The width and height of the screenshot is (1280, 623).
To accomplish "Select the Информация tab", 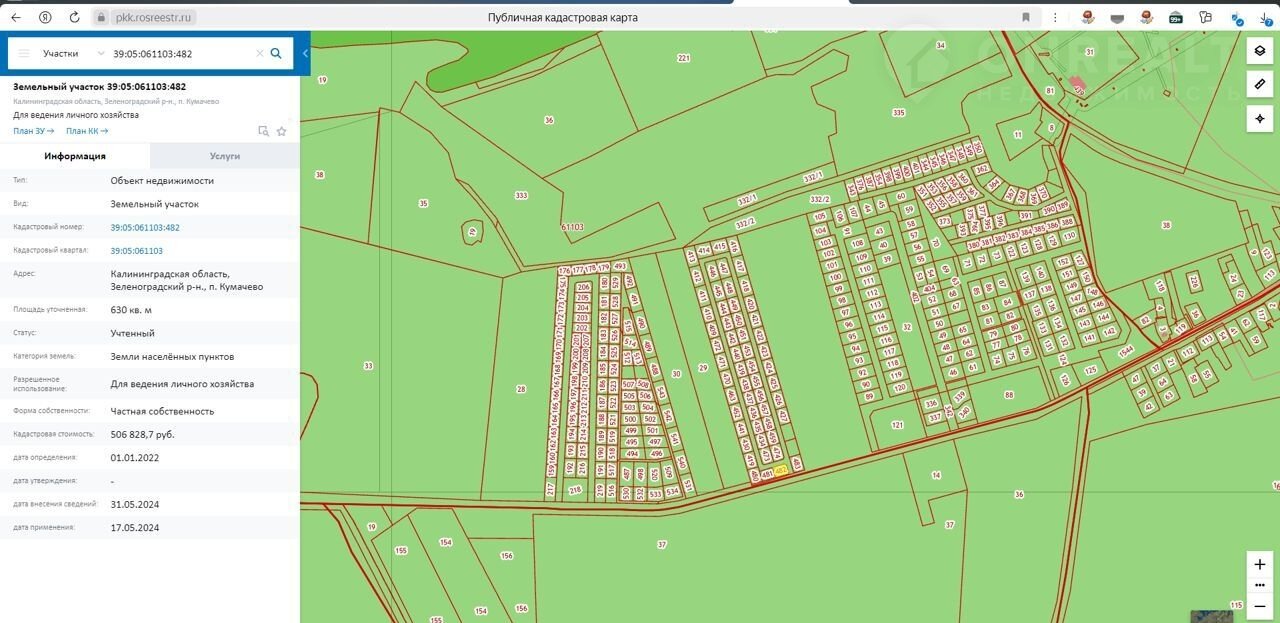I will coord(75,156).
